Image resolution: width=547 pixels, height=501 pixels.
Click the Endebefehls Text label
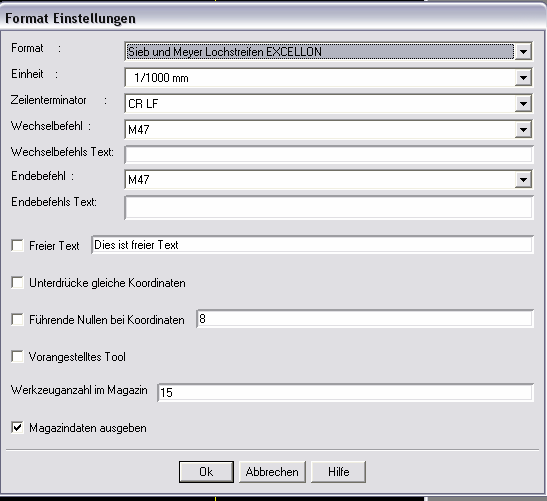pyautogui.click(x=54, y=202)
